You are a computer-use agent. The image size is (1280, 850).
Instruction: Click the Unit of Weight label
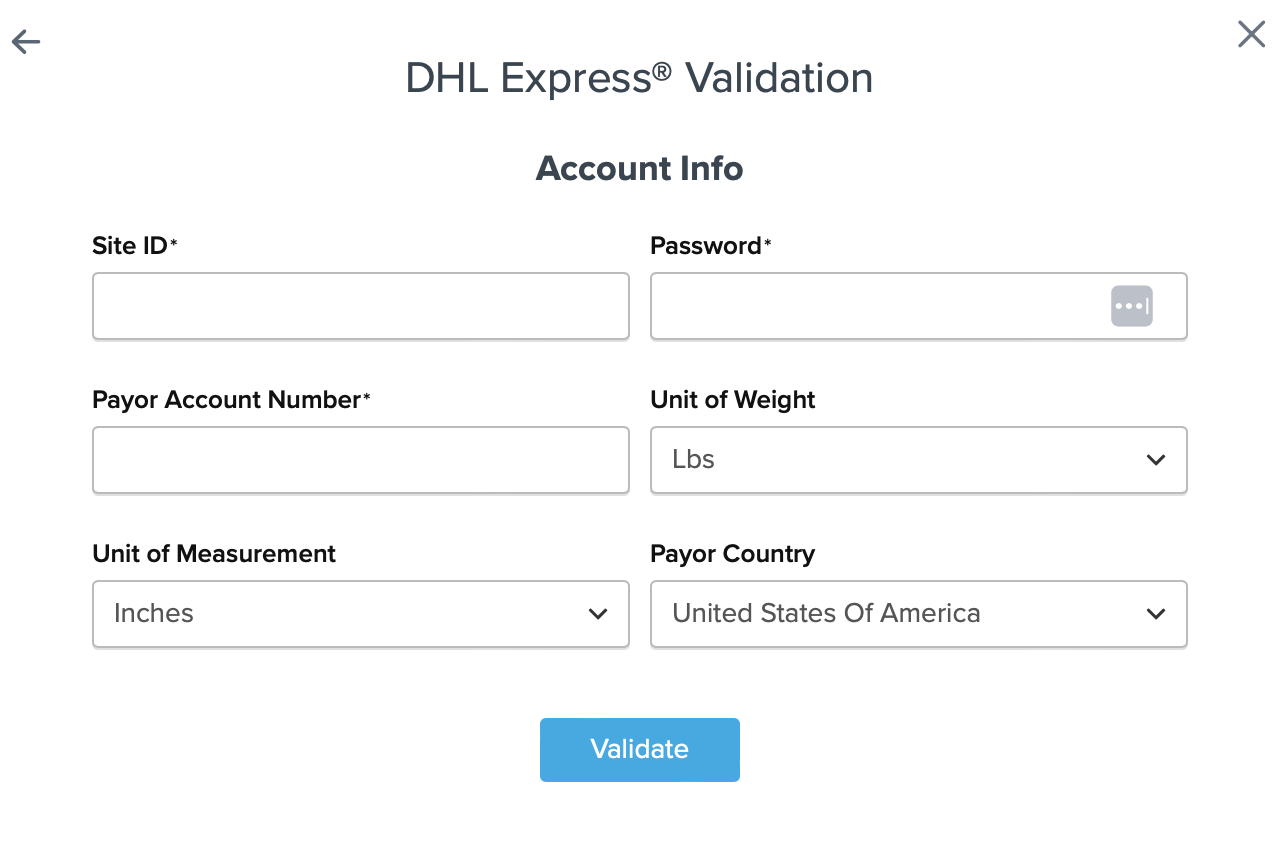(733, 400)
